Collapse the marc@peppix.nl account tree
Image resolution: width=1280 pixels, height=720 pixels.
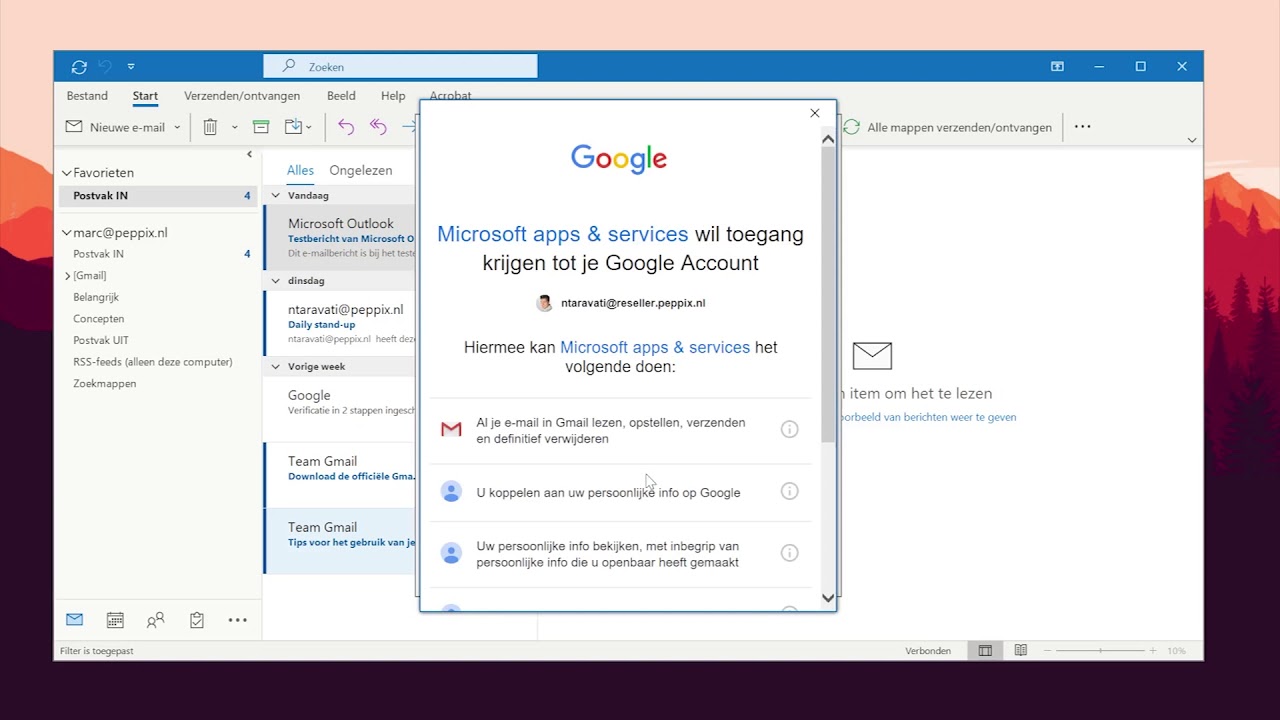coord(67,233)
